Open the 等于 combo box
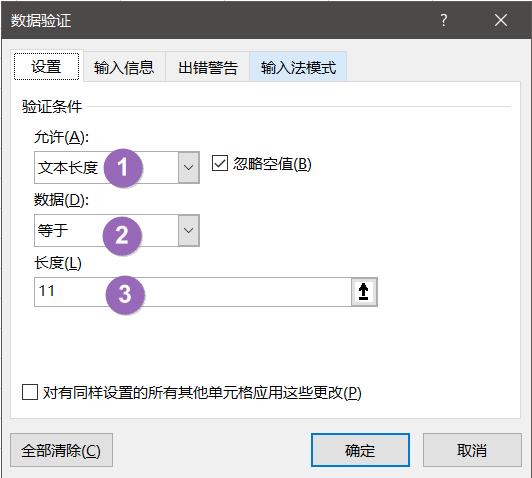 tap(117, 230)
